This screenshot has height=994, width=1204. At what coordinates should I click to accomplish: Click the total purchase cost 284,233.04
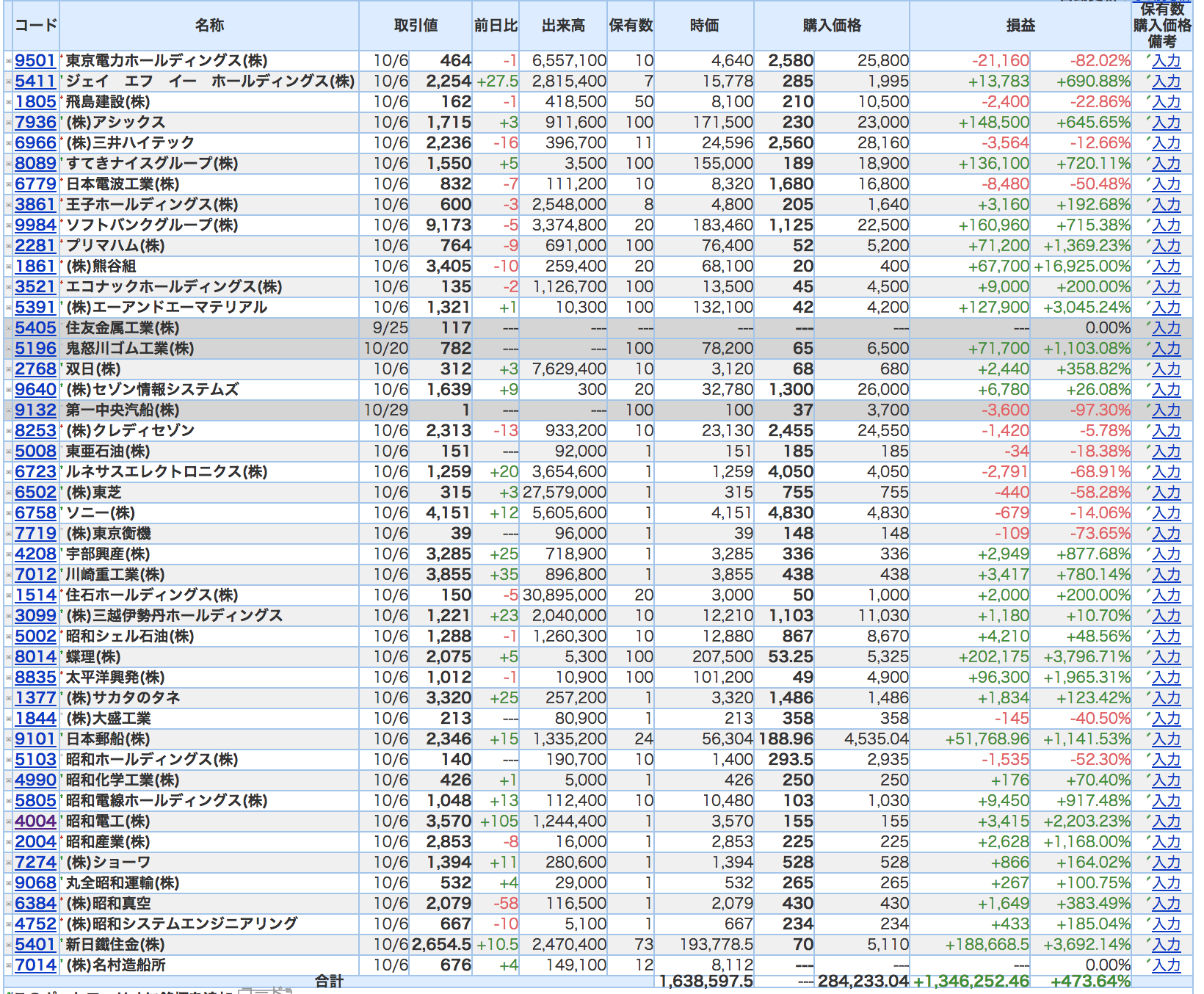pyautogui.click(x=863, y=982)
